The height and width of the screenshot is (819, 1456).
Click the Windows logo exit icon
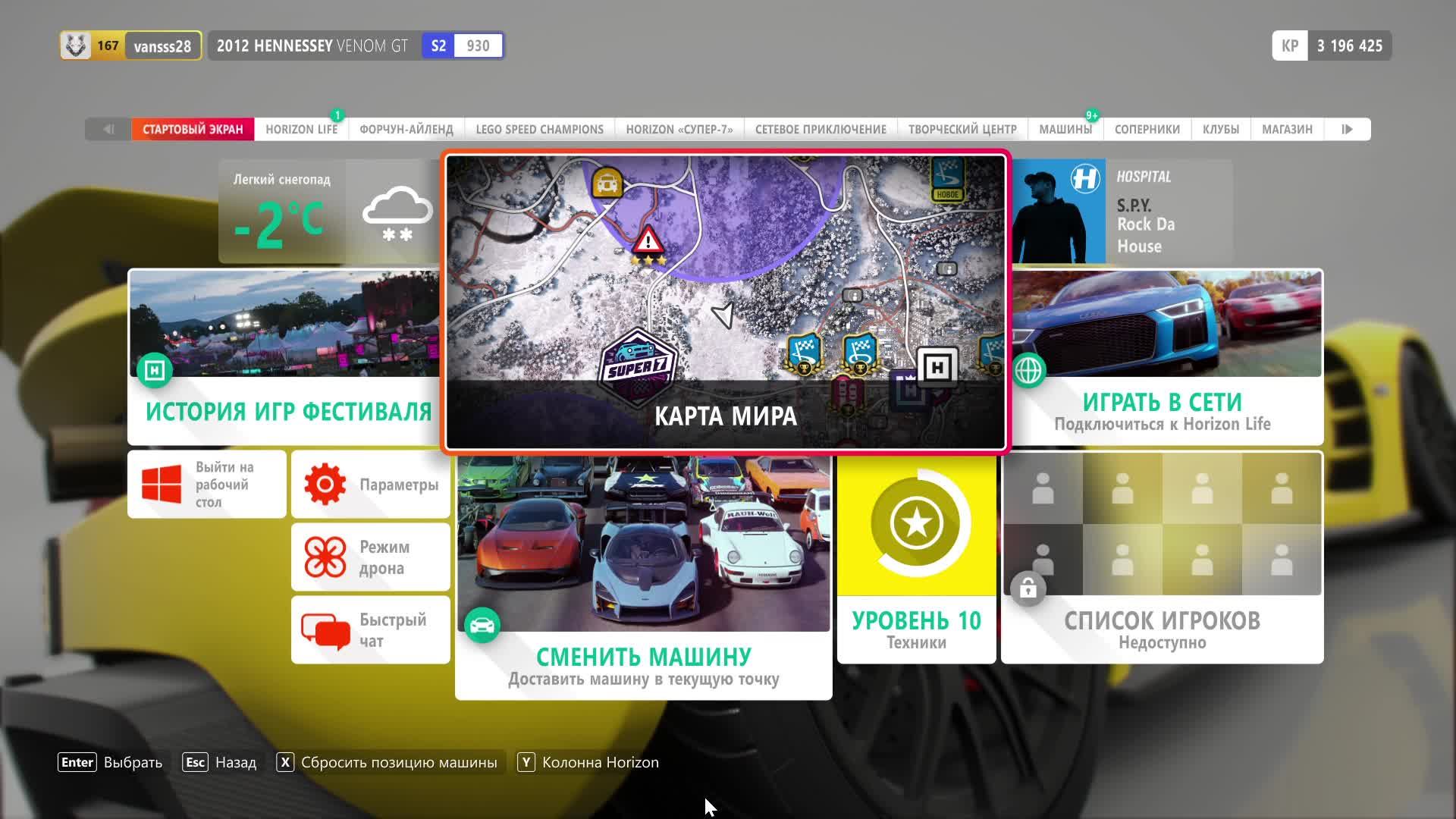(162, 485)
